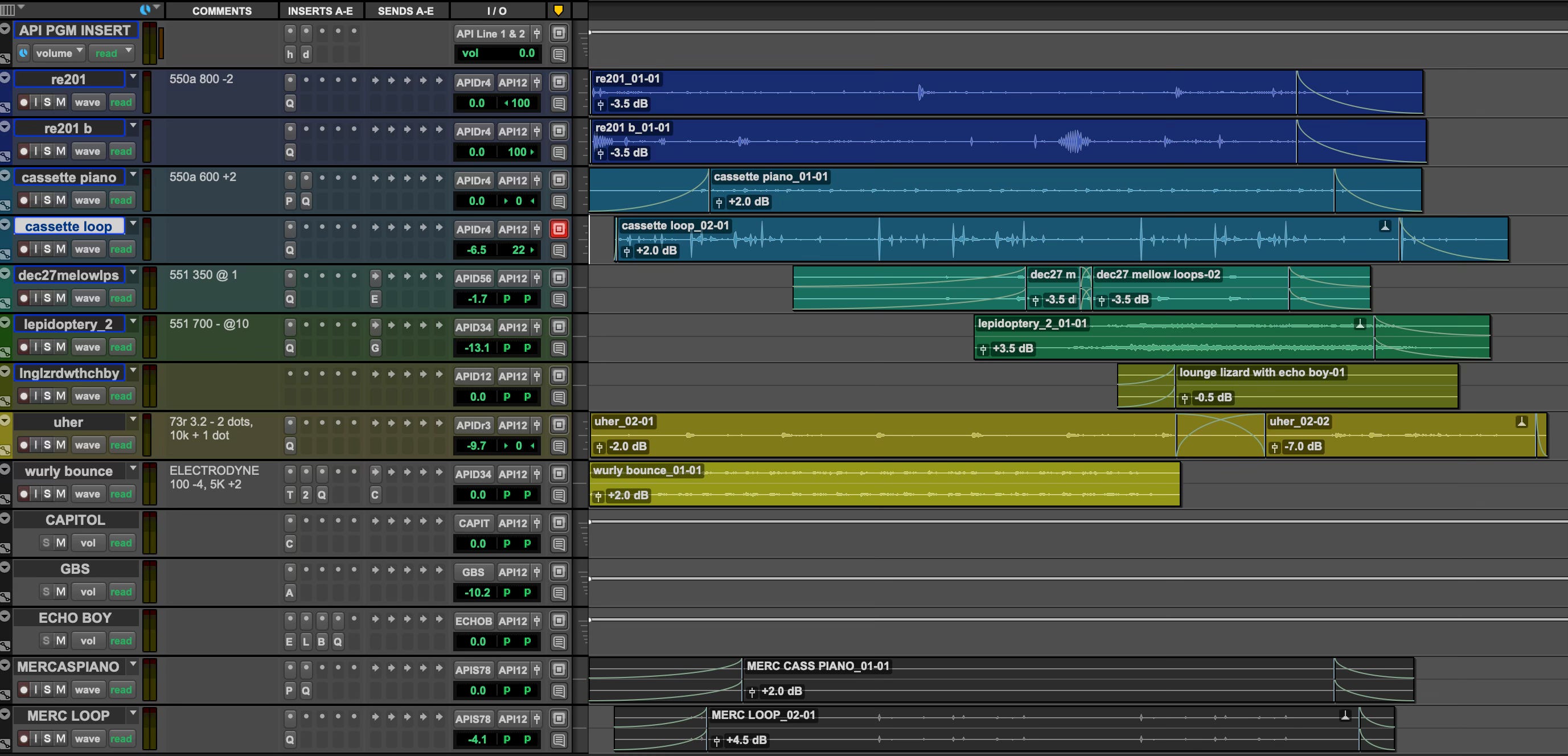Open the playlist dropdown arrow next to lepidoptery_2

pos(133,321)
